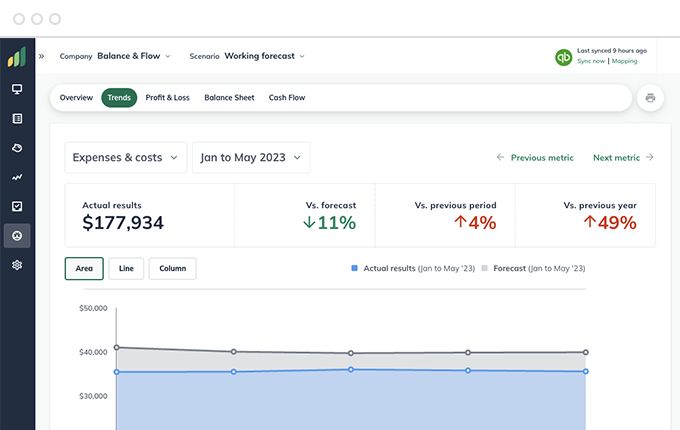This screenshot has height=430, width=680.
Task: Go to Next metric
Action: point(616,158)
